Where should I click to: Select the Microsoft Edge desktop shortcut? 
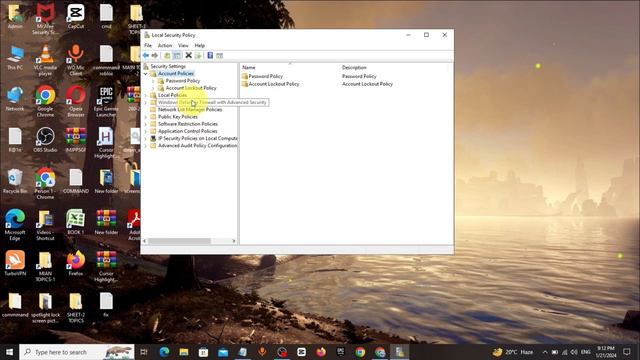coord(15,225)
